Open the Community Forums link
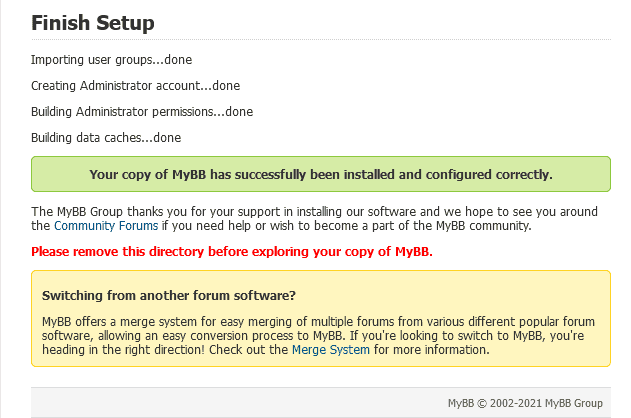631x418 pixels. [x=106, y=226]
